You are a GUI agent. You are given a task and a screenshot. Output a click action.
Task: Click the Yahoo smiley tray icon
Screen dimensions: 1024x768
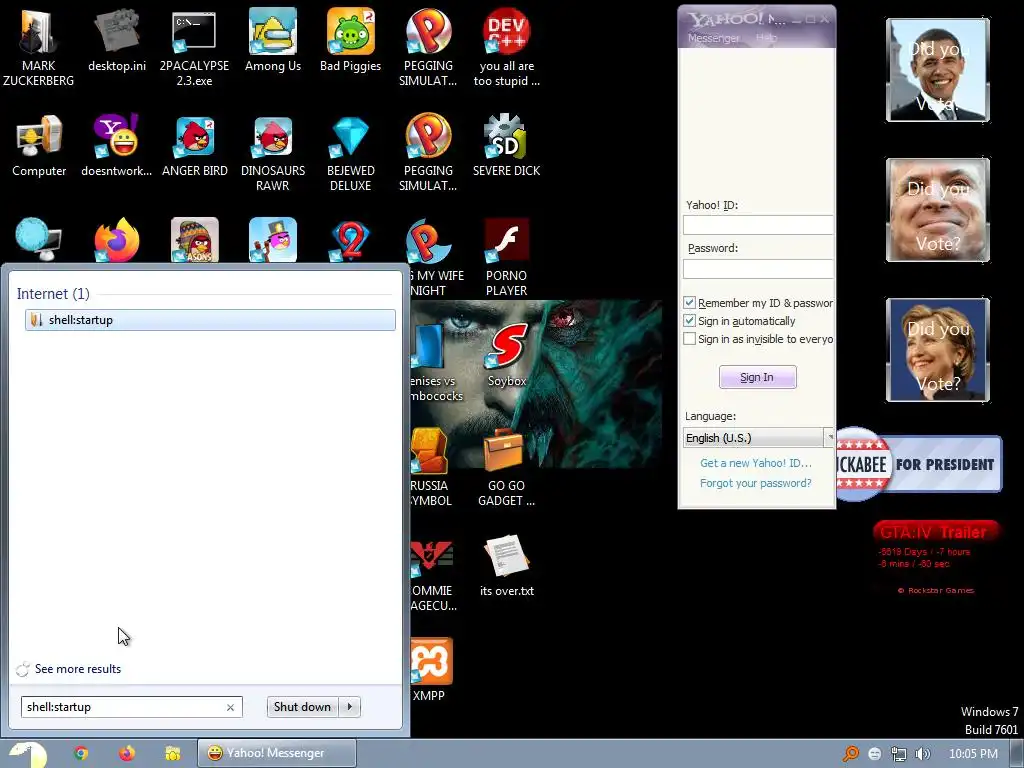874,754
